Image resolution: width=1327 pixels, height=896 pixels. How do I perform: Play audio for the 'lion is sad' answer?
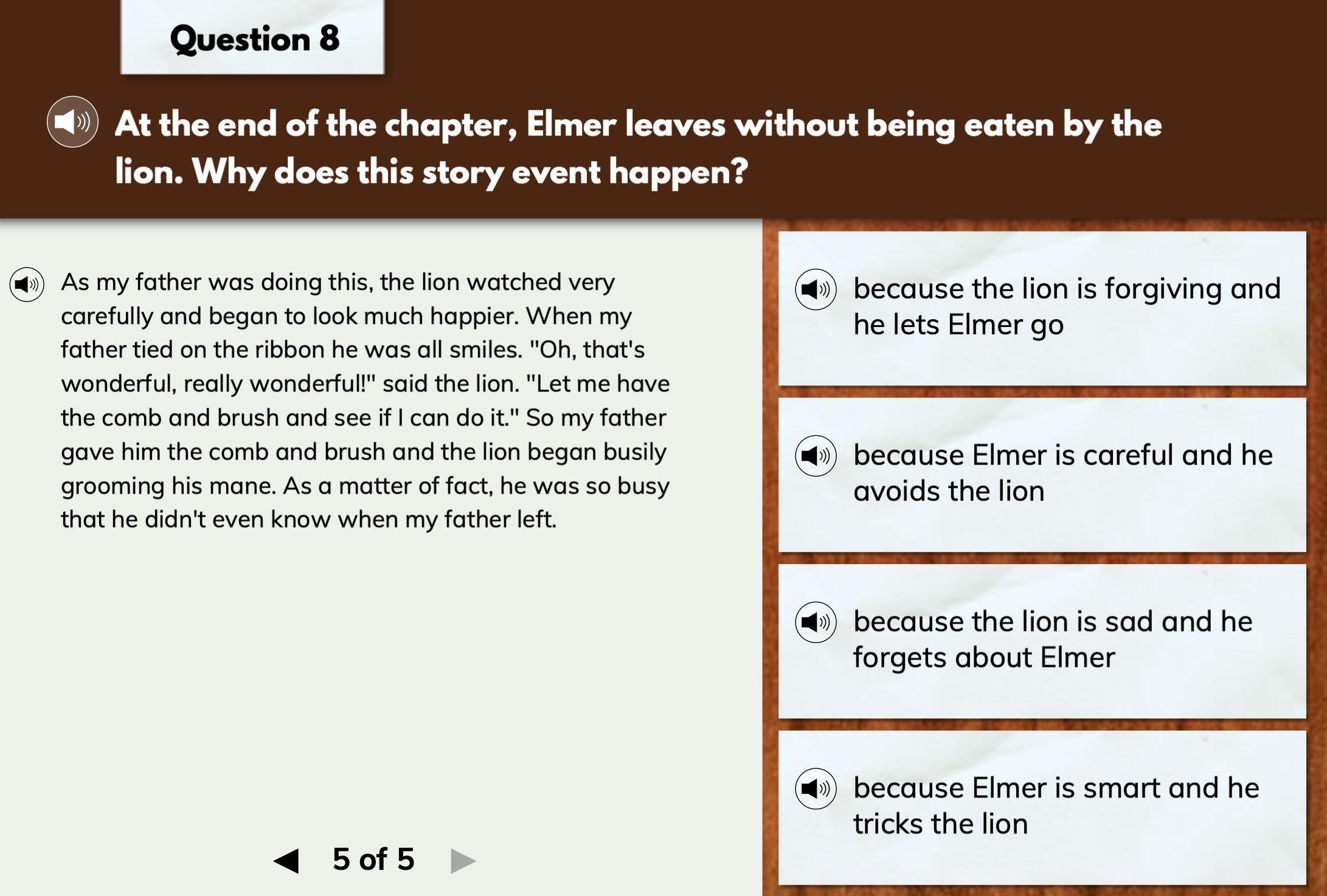click(x=816, y=622)
